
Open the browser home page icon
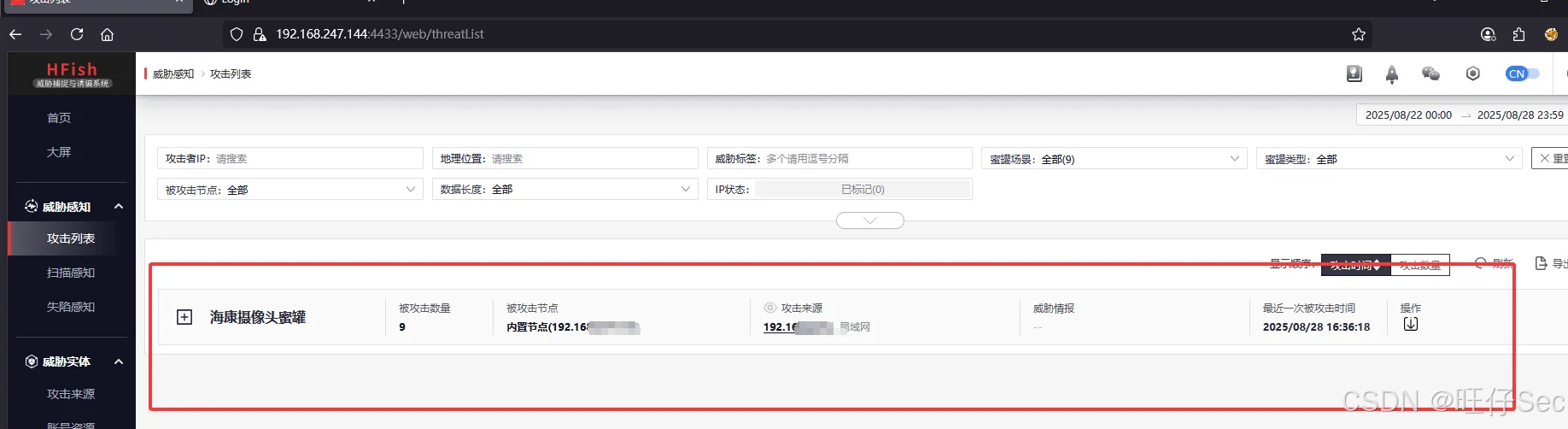(107, 34)
